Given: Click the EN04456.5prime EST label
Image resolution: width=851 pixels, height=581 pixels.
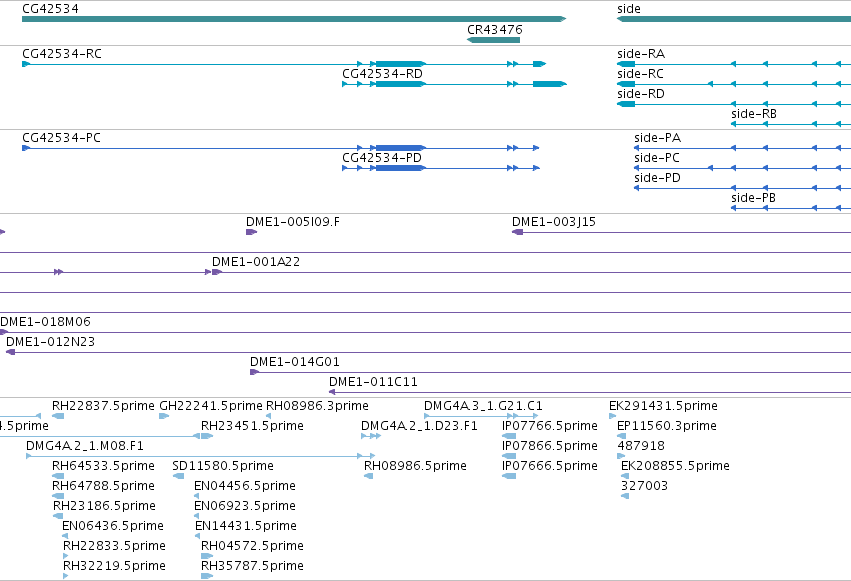Looking at the screenshot, I should pyautogui.click(x=245, y=486).
